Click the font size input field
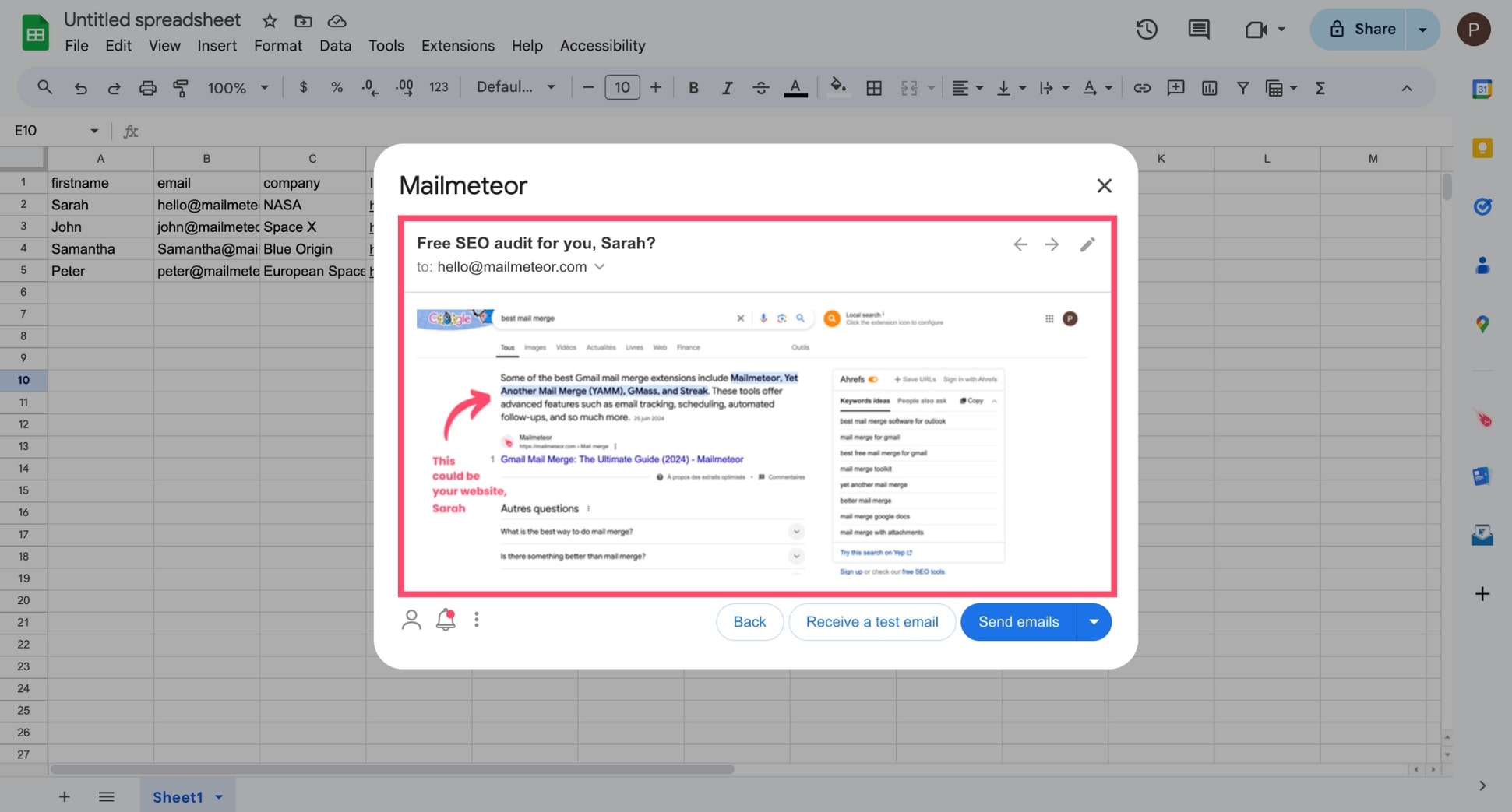Image resolution: width=1512 pixels, height=812 pixels. coord(622,87)
